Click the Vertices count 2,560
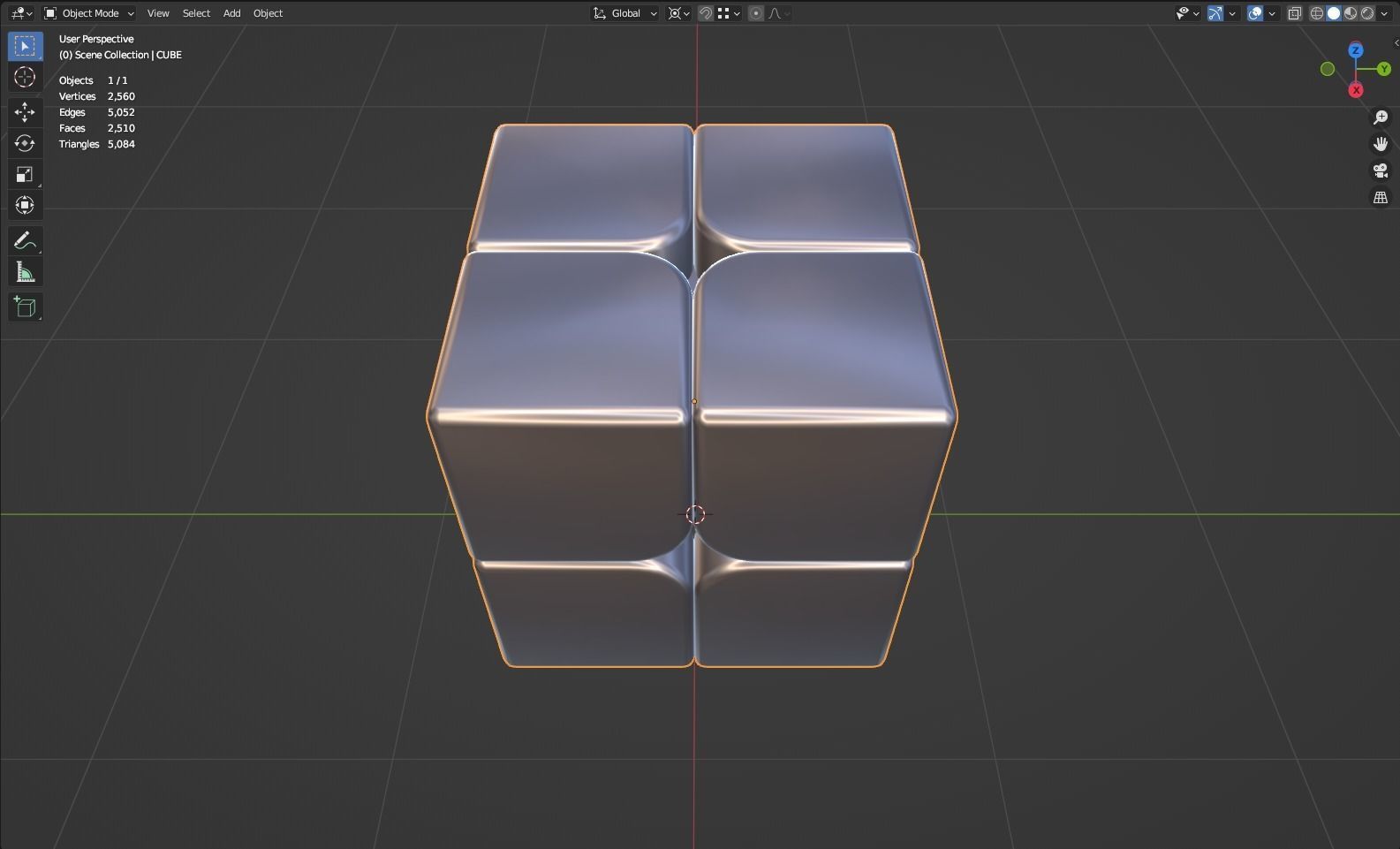This screenshot has height=849, width=1400. coord(121,96)
